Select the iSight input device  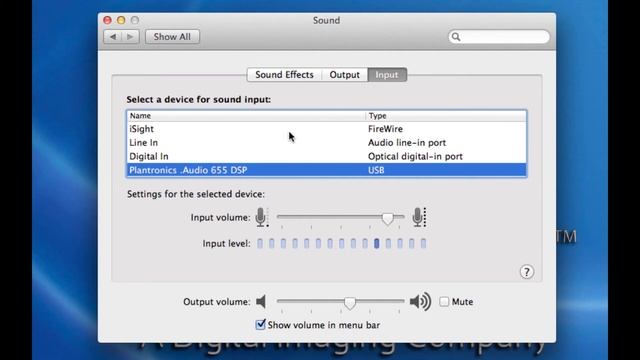click(327, 129)
